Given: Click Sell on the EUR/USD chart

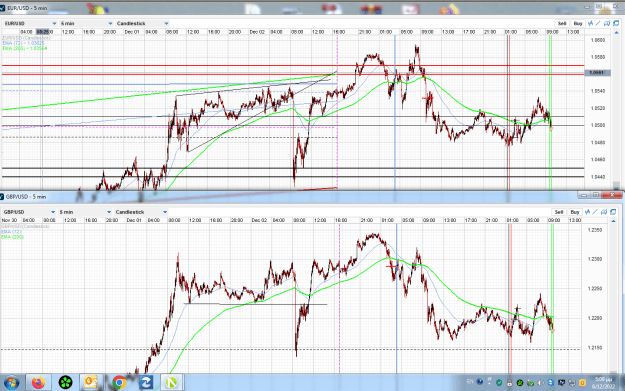Looking at the screenshot, I should coord(562,24).
